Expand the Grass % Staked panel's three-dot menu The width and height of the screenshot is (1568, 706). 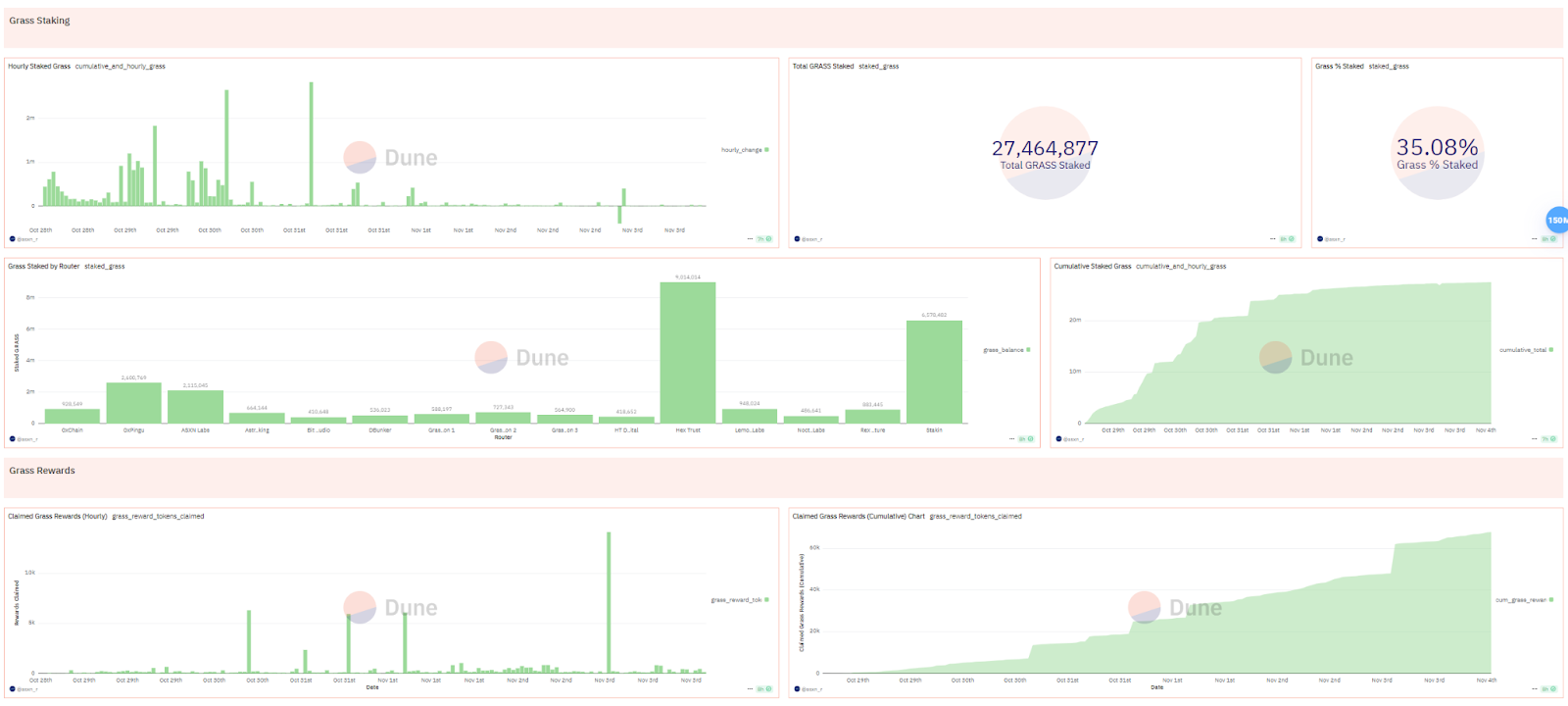[1535, 238]
